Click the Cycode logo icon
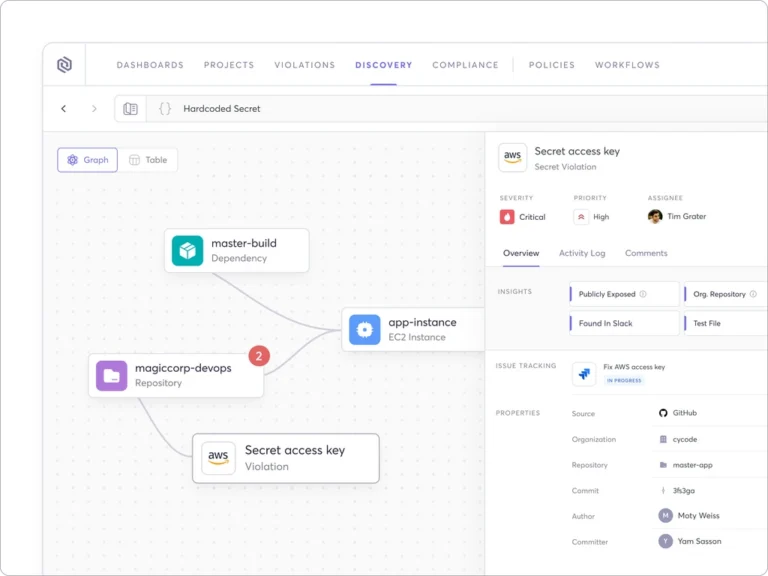The width and height of the screenshot is (768, 576). (x=64, y=65)
